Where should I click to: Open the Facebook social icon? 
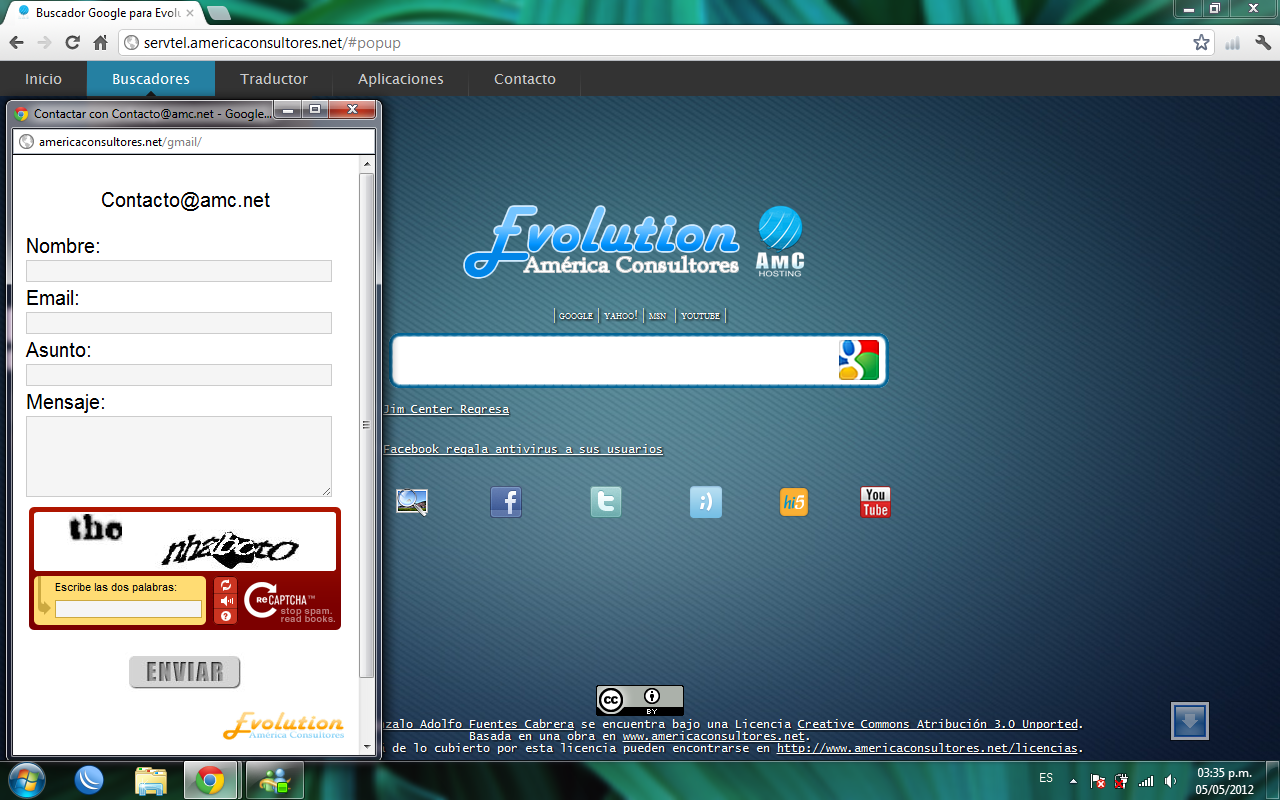coord(505,502)
